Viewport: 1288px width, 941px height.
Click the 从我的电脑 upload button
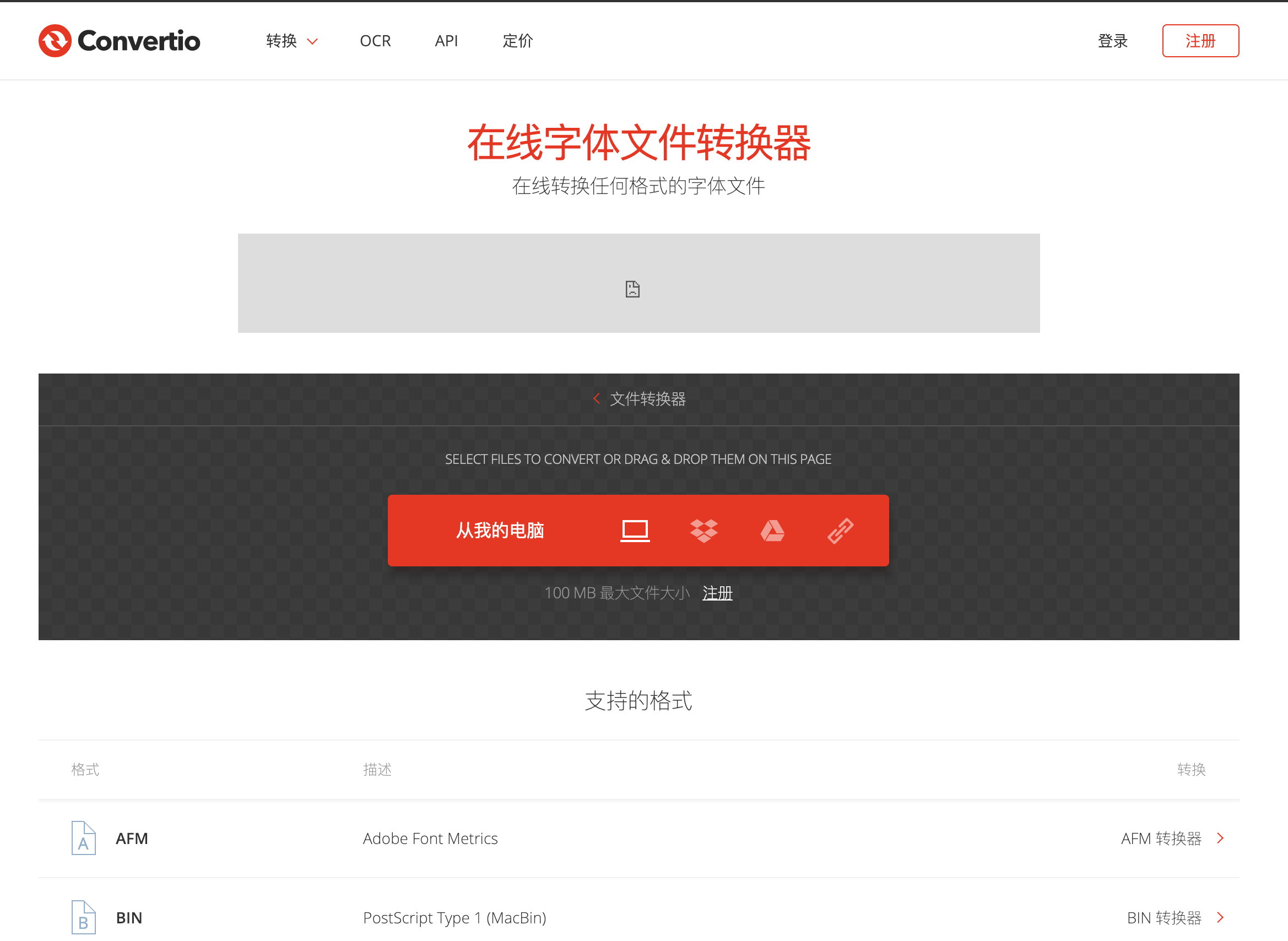pos(500,531)
